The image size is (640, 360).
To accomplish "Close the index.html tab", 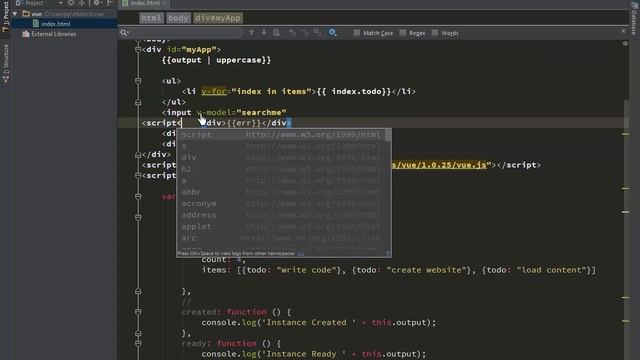I will click(164, 3).
